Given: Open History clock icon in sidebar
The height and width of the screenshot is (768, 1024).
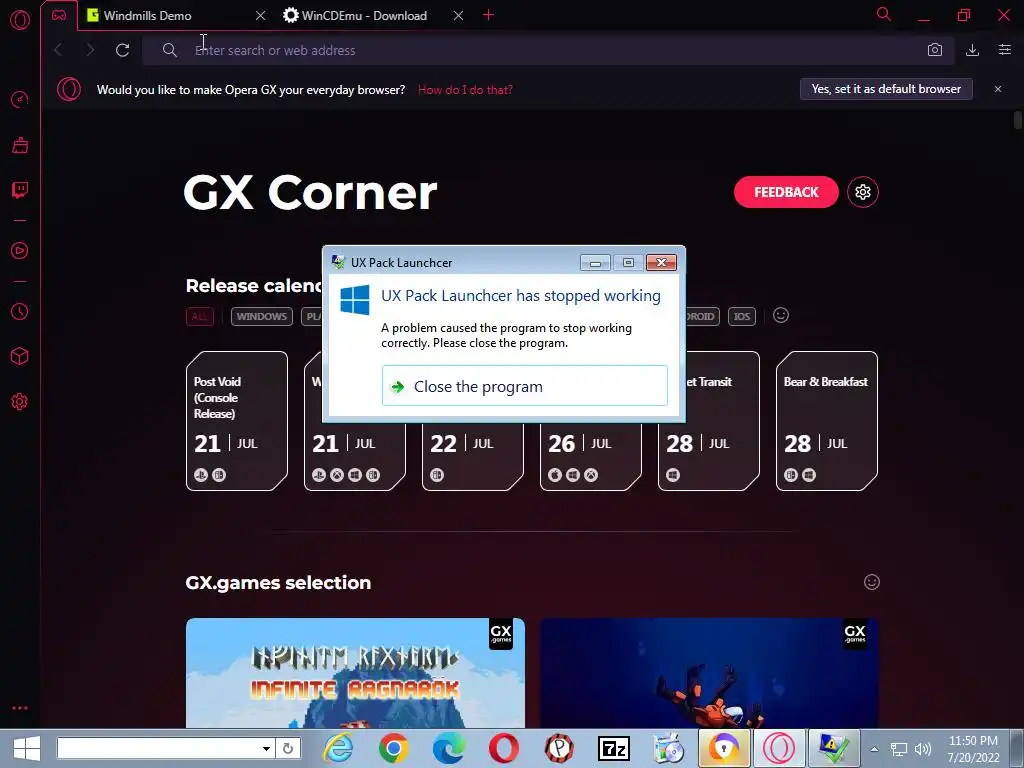Looking at the screenshot, I should point(20,312).
